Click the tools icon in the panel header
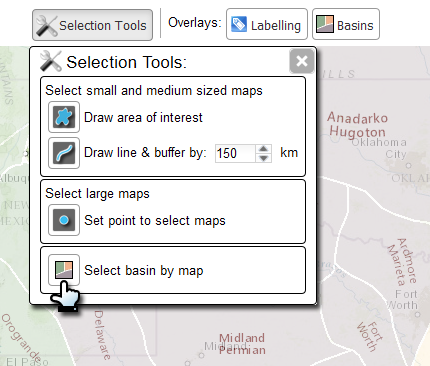Viewport: 430px width, 366px height. (51, 61)
